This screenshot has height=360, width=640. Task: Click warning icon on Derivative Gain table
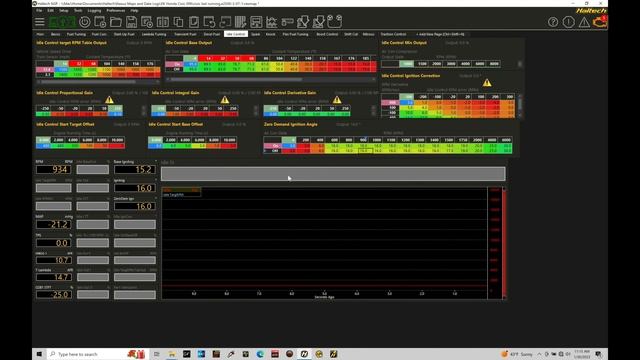[x=337, y=100]
